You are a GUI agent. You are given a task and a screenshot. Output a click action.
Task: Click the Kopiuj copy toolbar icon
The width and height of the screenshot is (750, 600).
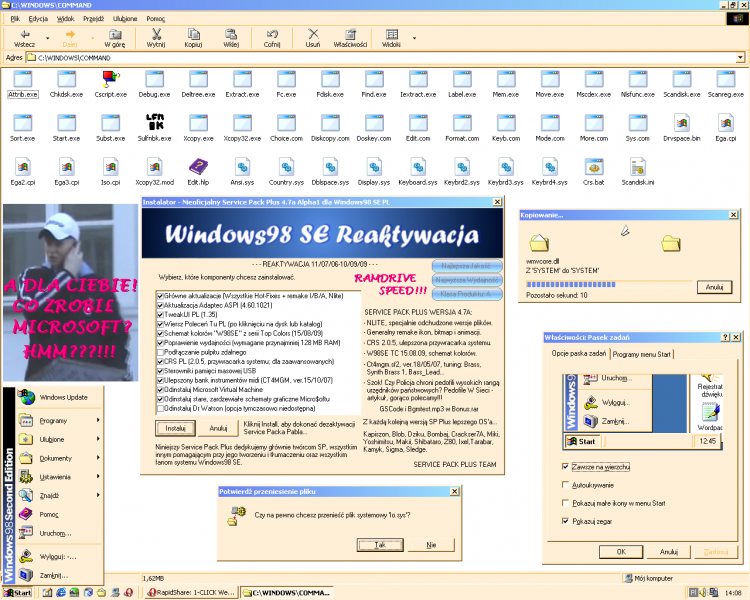(x=193, y=34)
